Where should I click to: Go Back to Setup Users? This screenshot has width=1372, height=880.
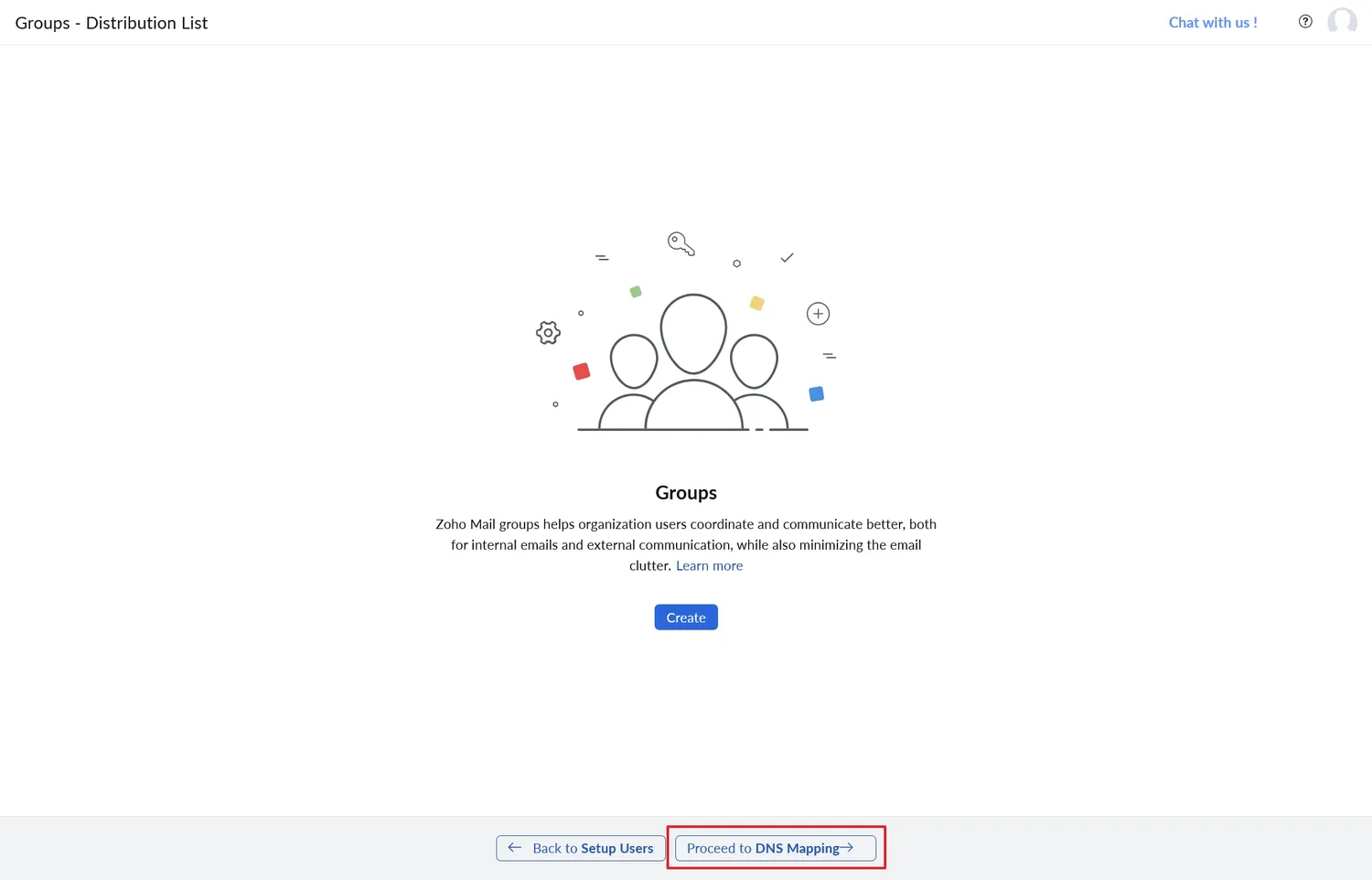pos(580,848)
